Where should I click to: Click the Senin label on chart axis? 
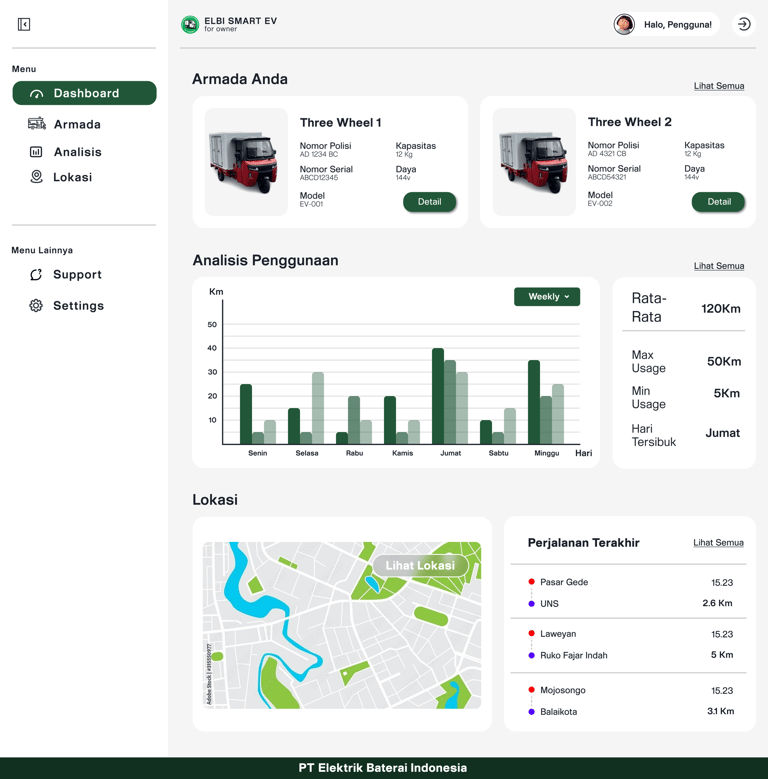point(257,453)
